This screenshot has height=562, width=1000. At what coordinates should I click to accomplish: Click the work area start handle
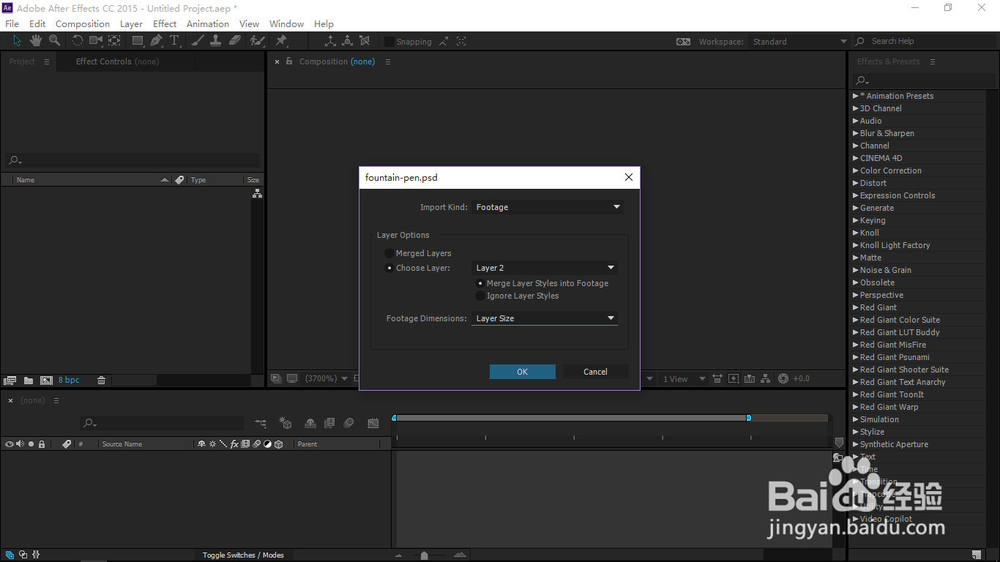(x=394, y=418)
